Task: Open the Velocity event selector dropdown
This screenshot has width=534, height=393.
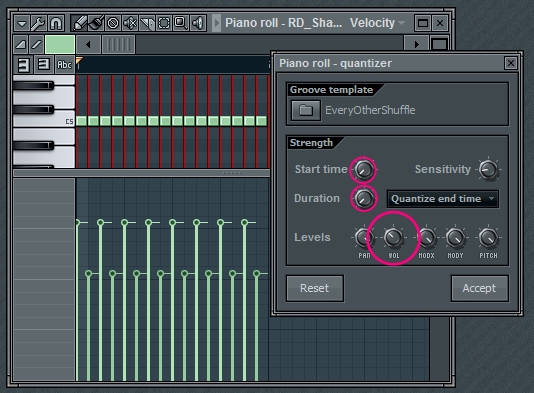Action: pyautogui.click(x=377, y=23)
